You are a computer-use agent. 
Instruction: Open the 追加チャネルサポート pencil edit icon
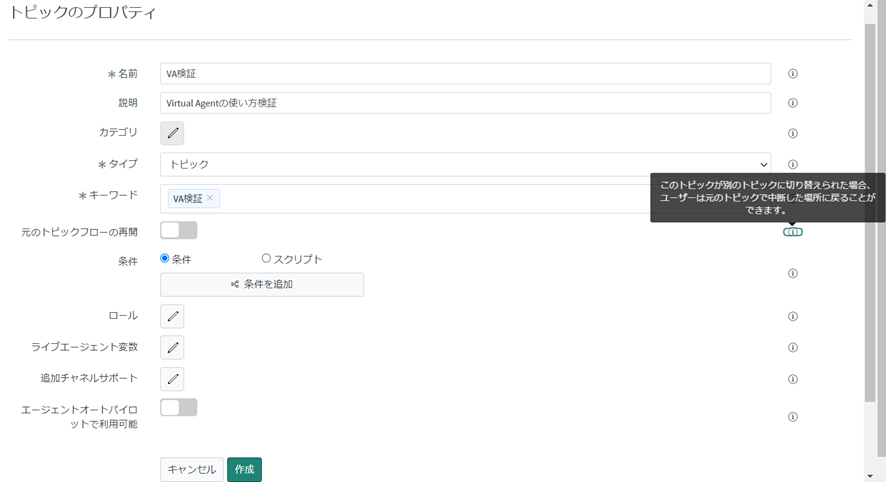172,379
